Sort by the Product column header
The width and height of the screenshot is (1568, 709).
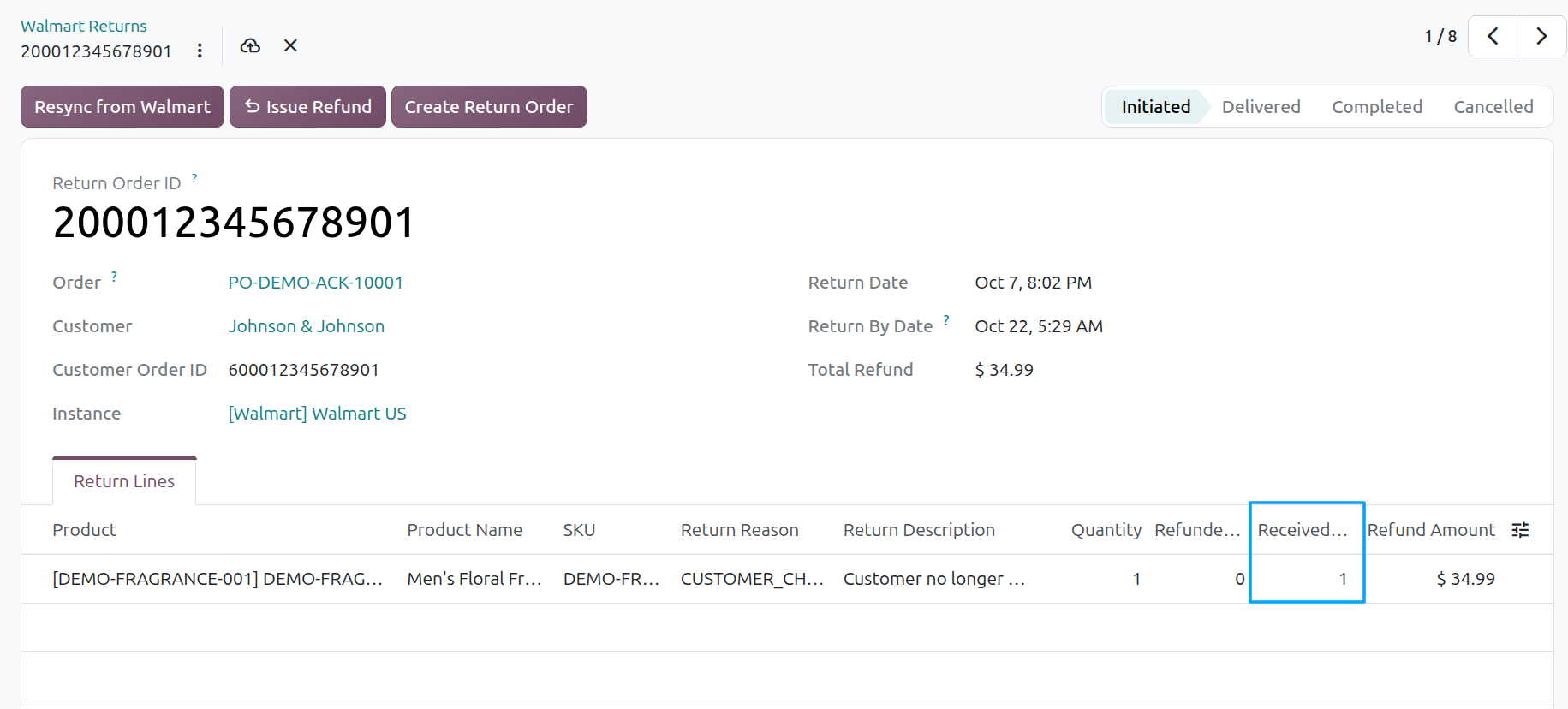[x=84, y=530]
